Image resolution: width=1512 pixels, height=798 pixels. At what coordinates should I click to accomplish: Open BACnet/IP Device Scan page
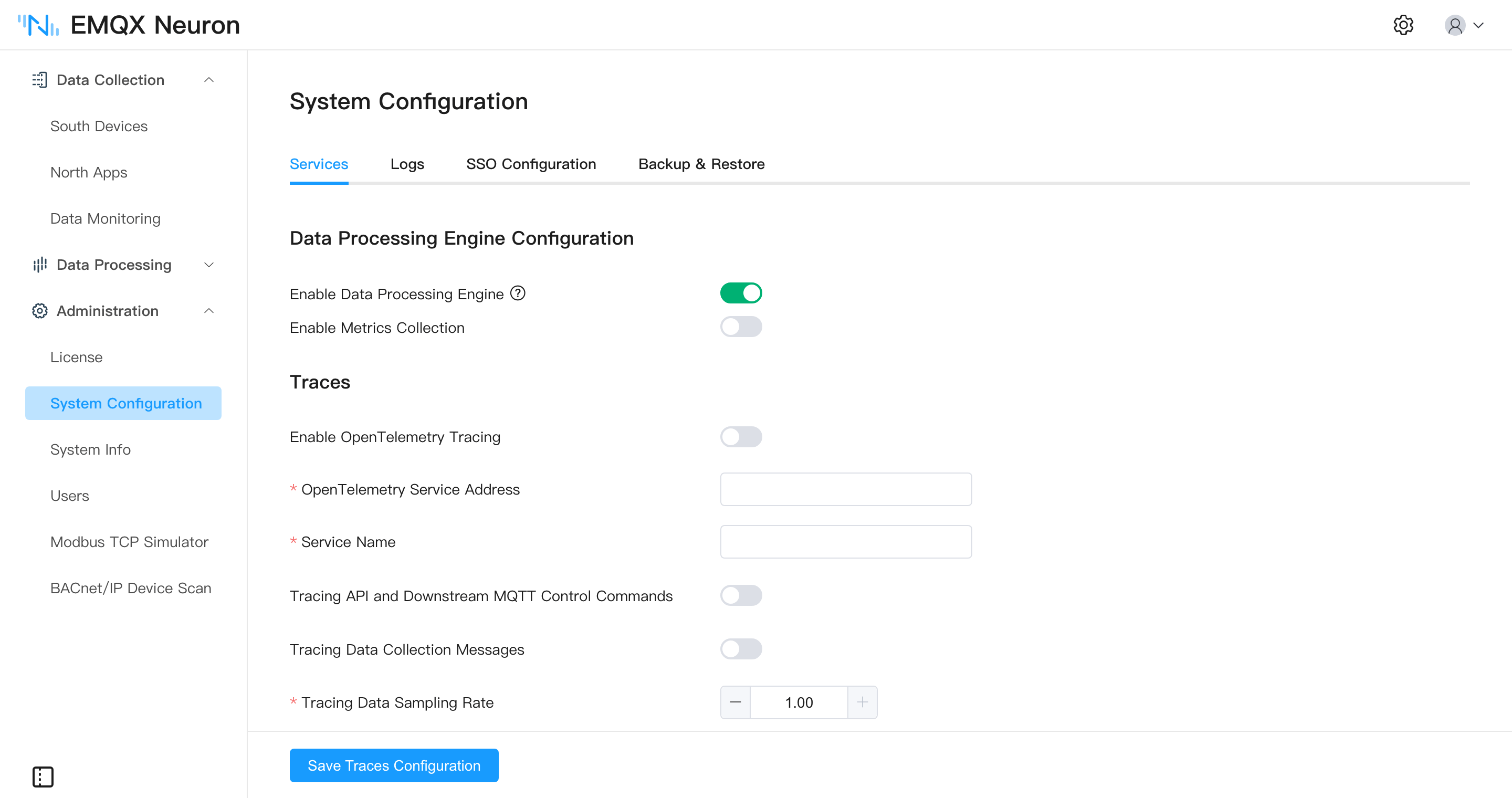[130, 588]
